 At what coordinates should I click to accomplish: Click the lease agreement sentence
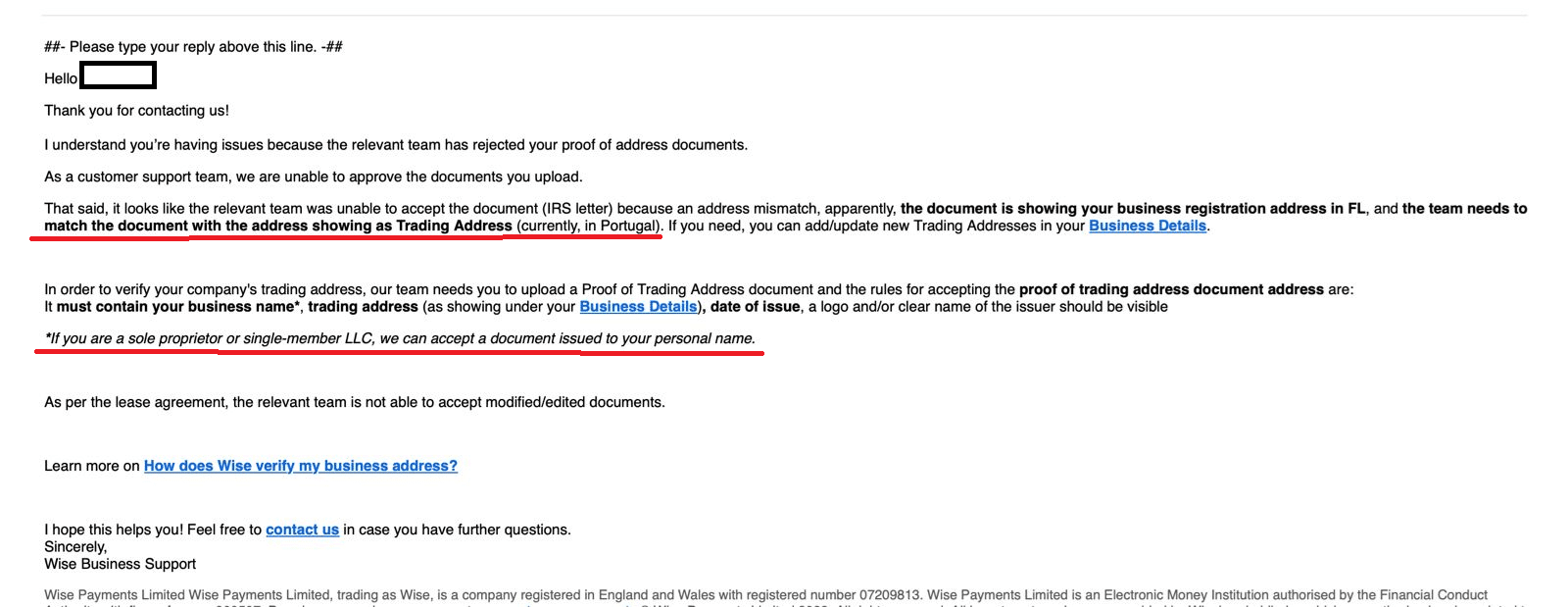click(x=354, y=402)
